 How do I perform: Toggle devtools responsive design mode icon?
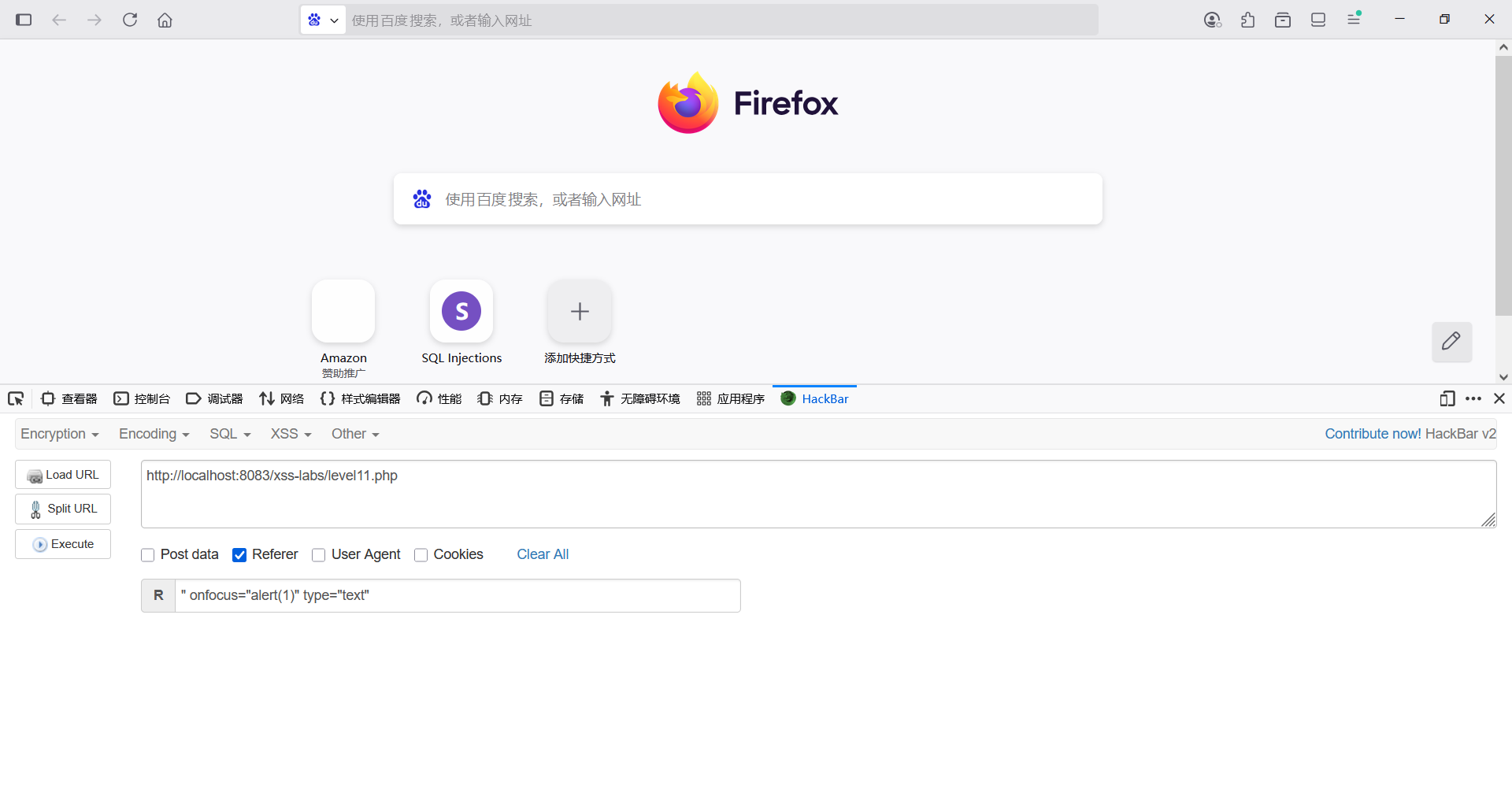pyautogui.click(x=1447, y=399)
